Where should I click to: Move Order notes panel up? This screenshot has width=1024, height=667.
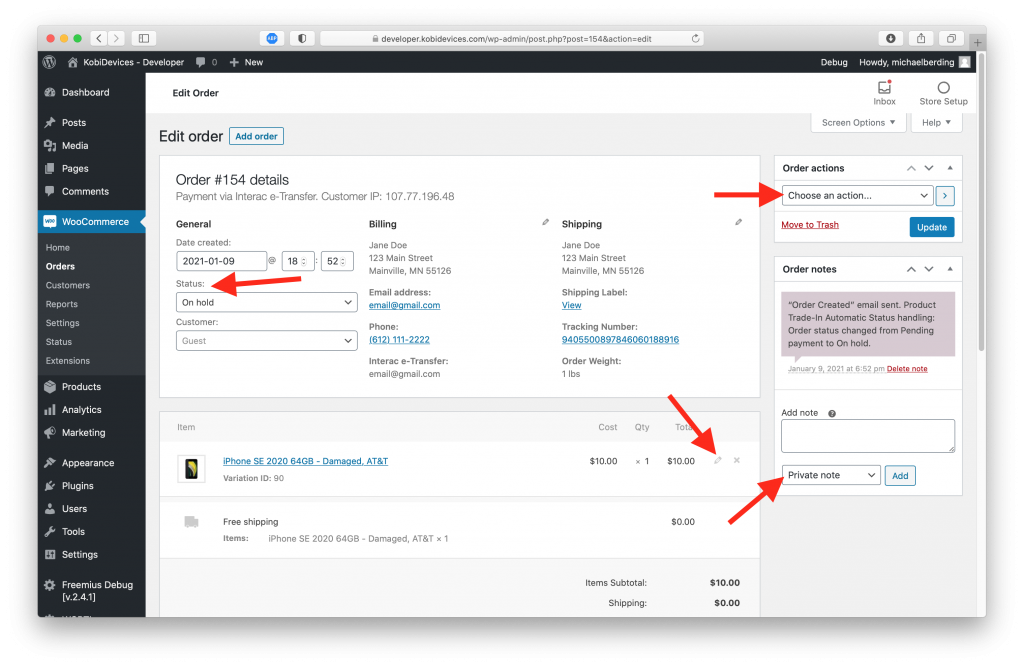point(911,269)
